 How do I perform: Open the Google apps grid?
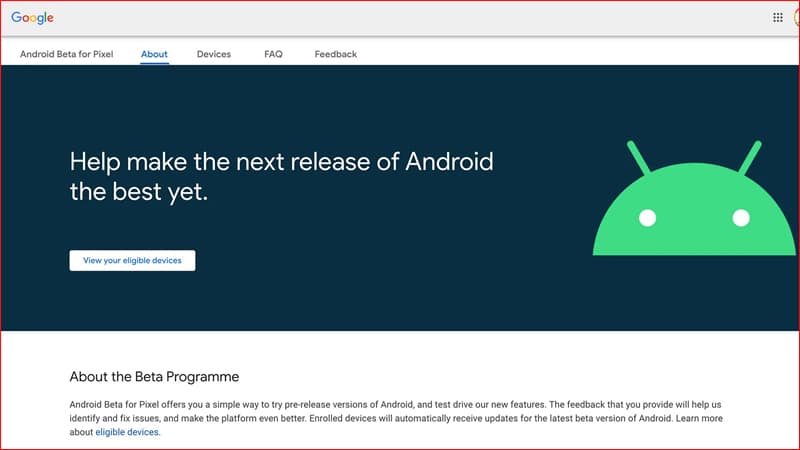(x=778, y=18)
